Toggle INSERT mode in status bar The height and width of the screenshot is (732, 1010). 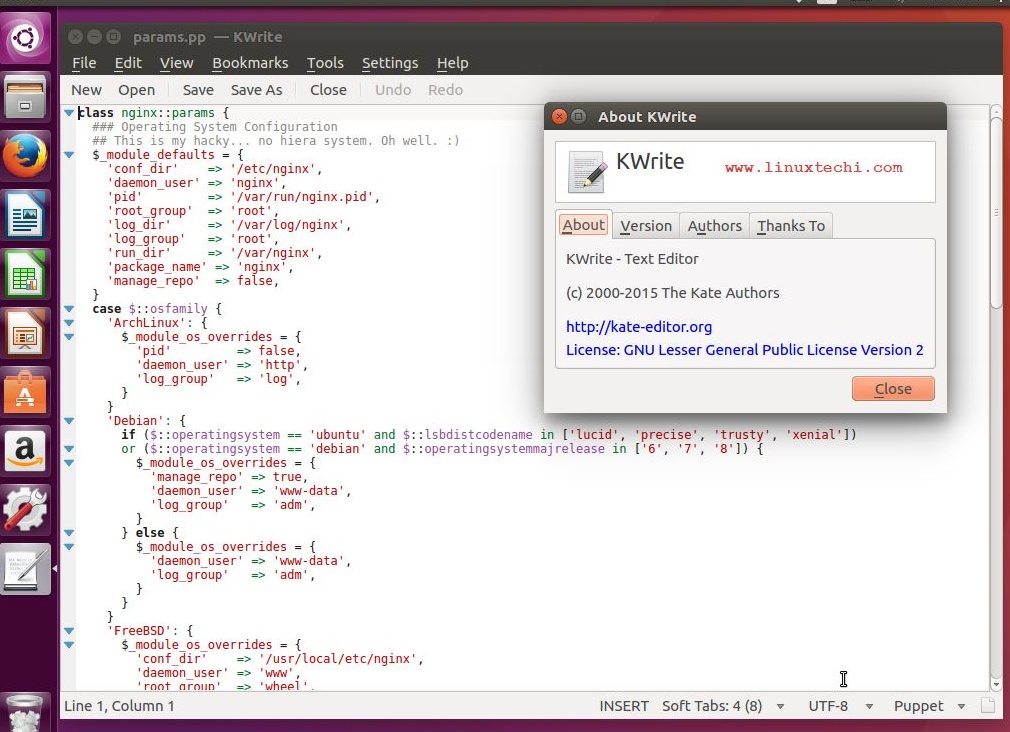(x=624, y=706)
